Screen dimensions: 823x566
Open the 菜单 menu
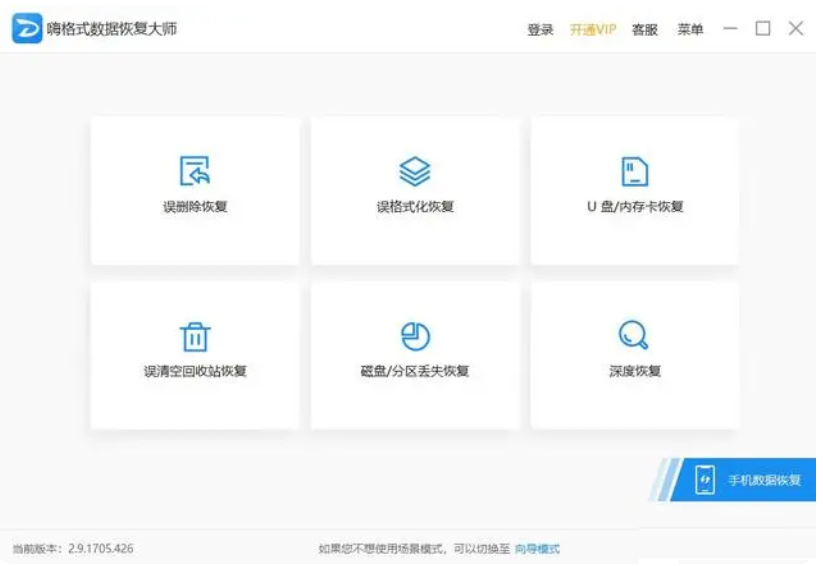coord(690,30)
